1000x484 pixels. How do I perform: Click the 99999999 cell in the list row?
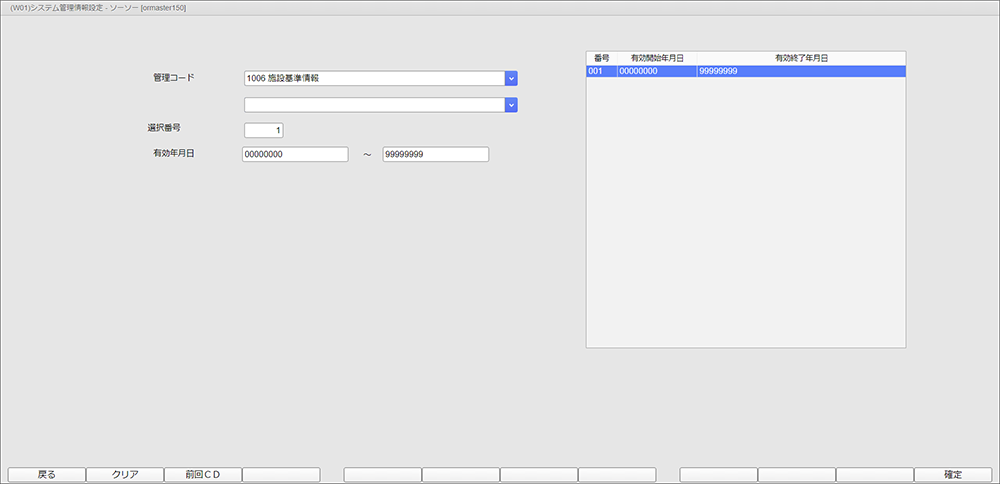pos(800,72)
